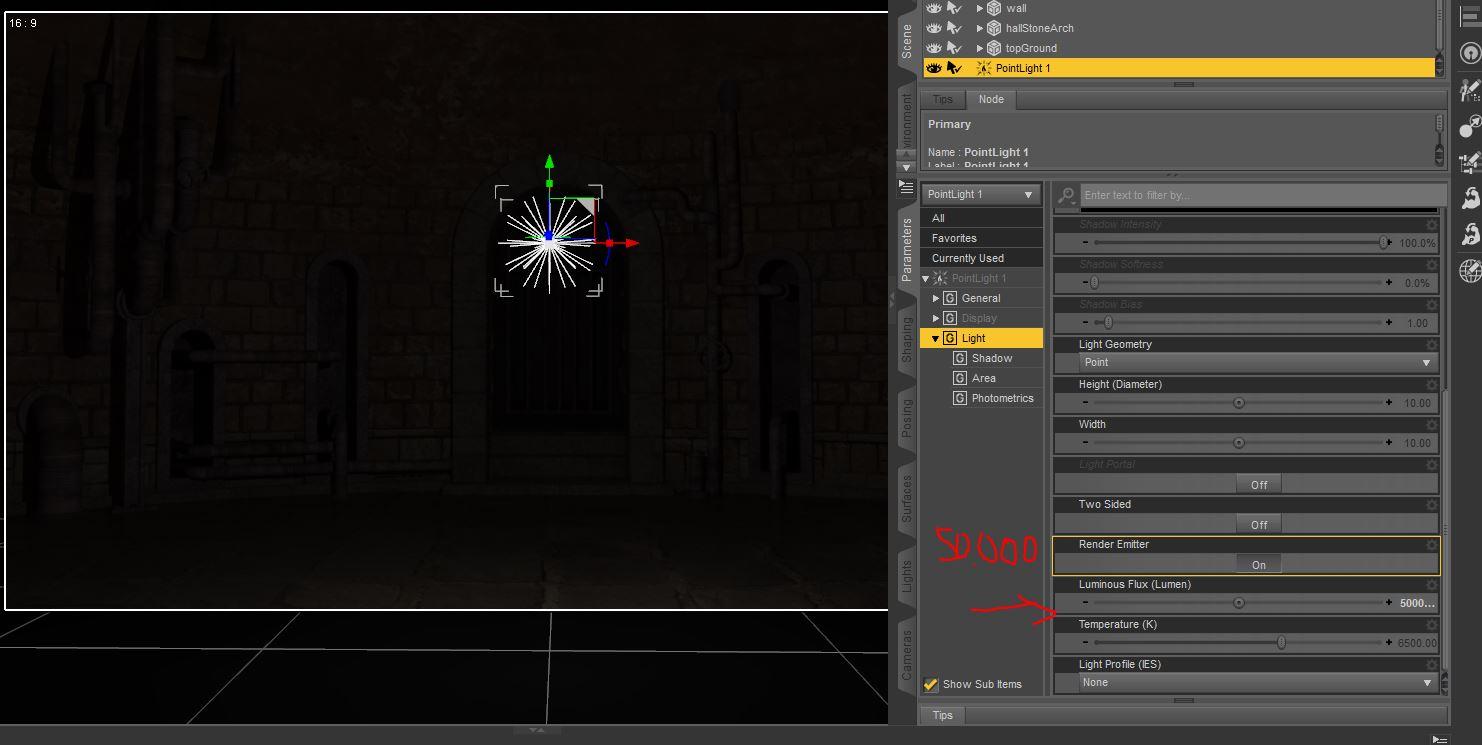Image resolution: width=1482 pixels, height=745 pixels.
Task: Open the Scene side tab
Action: pos(907,41)
